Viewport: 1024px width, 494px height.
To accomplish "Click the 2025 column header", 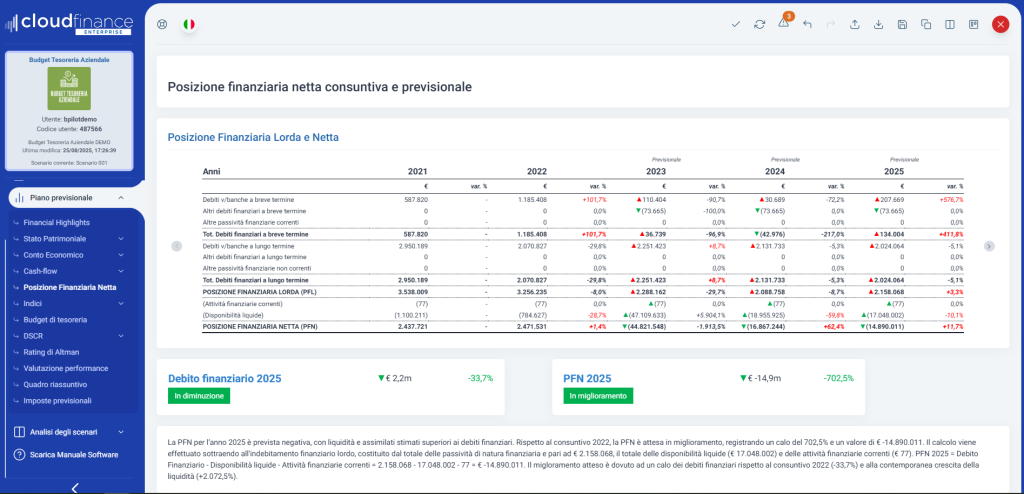I will pyautogui.click(x=894, y=172).
